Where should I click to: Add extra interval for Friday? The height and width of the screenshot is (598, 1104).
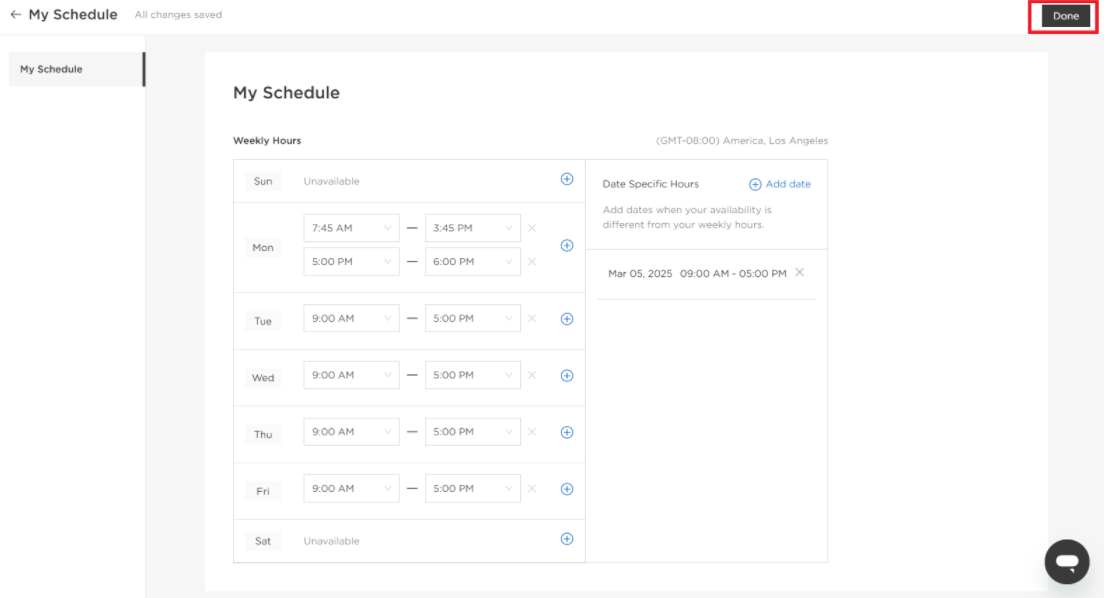pos(567,489)
